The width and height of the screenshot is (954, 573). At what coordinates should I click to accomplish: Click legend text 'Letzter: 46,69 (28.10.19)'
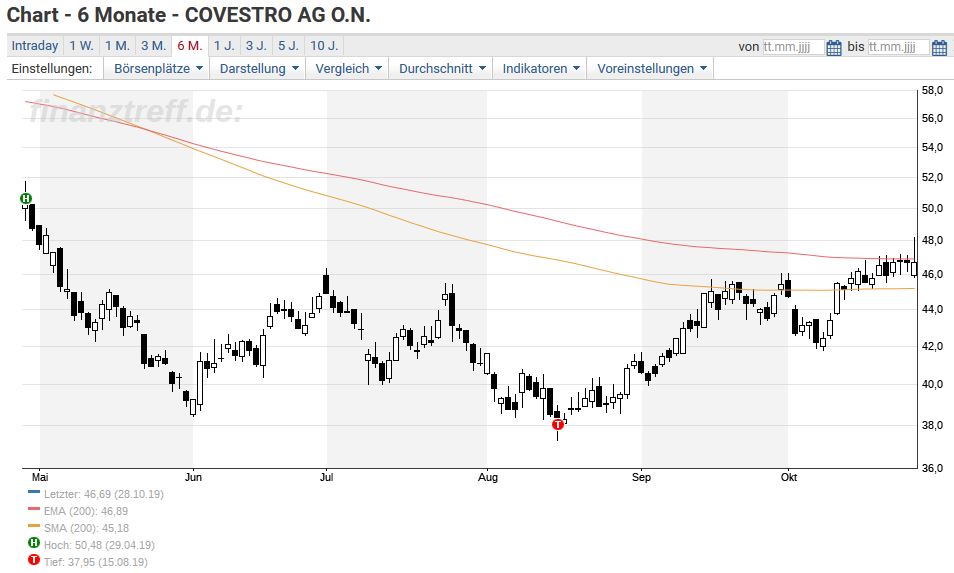click(104, 495)
